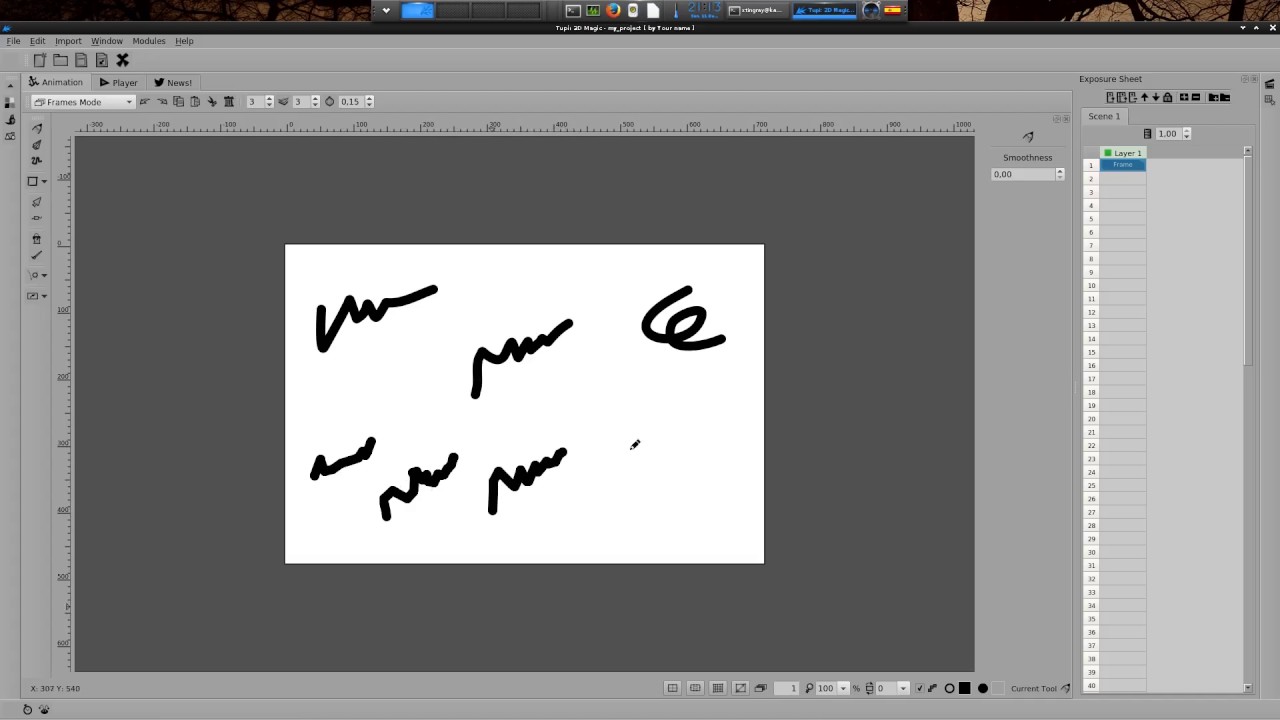Toggle full screen mode button
Screen dimensions: 1280x720
(x=740, y=688)
